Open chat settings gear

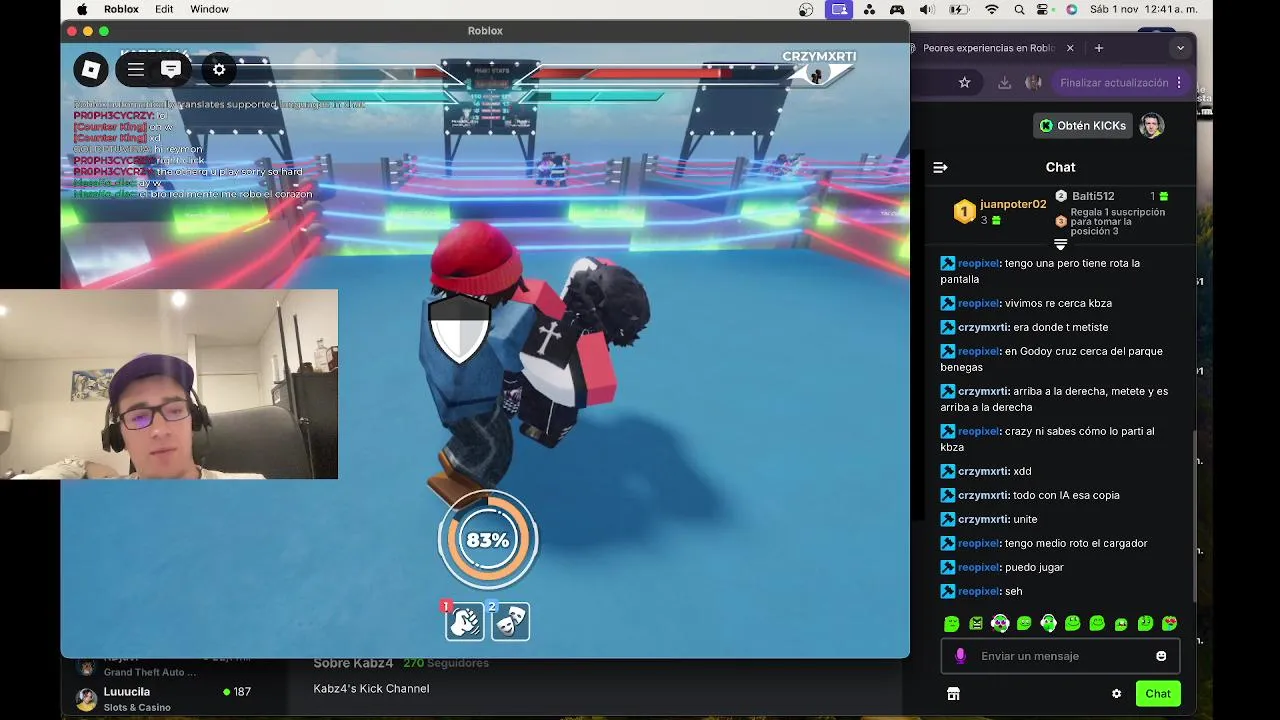click(x=1116, y=694)
